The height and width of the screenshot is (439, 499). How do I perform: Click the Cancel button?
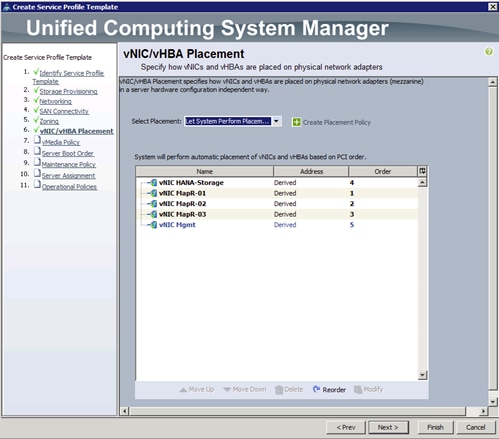pos(476,427)
